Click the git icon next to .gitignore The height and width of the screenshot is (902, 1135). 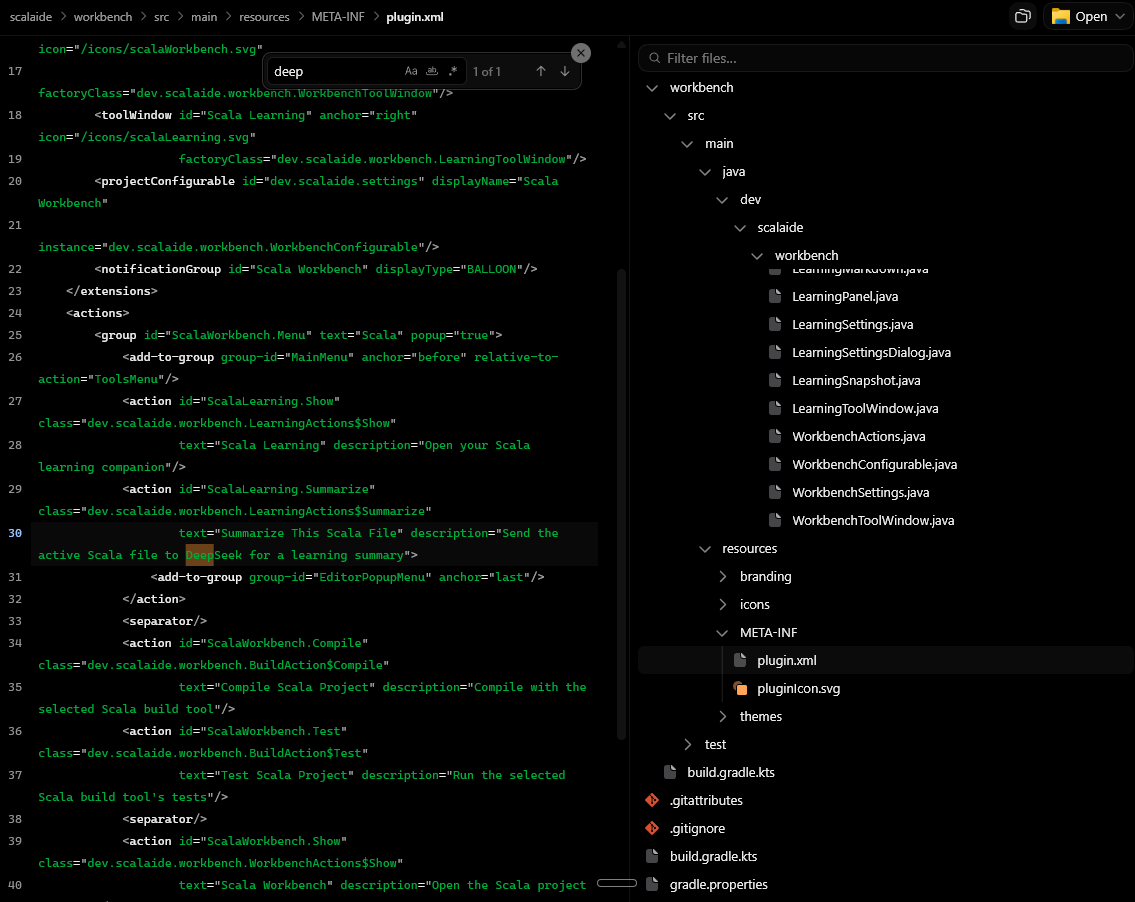point(652,828)
